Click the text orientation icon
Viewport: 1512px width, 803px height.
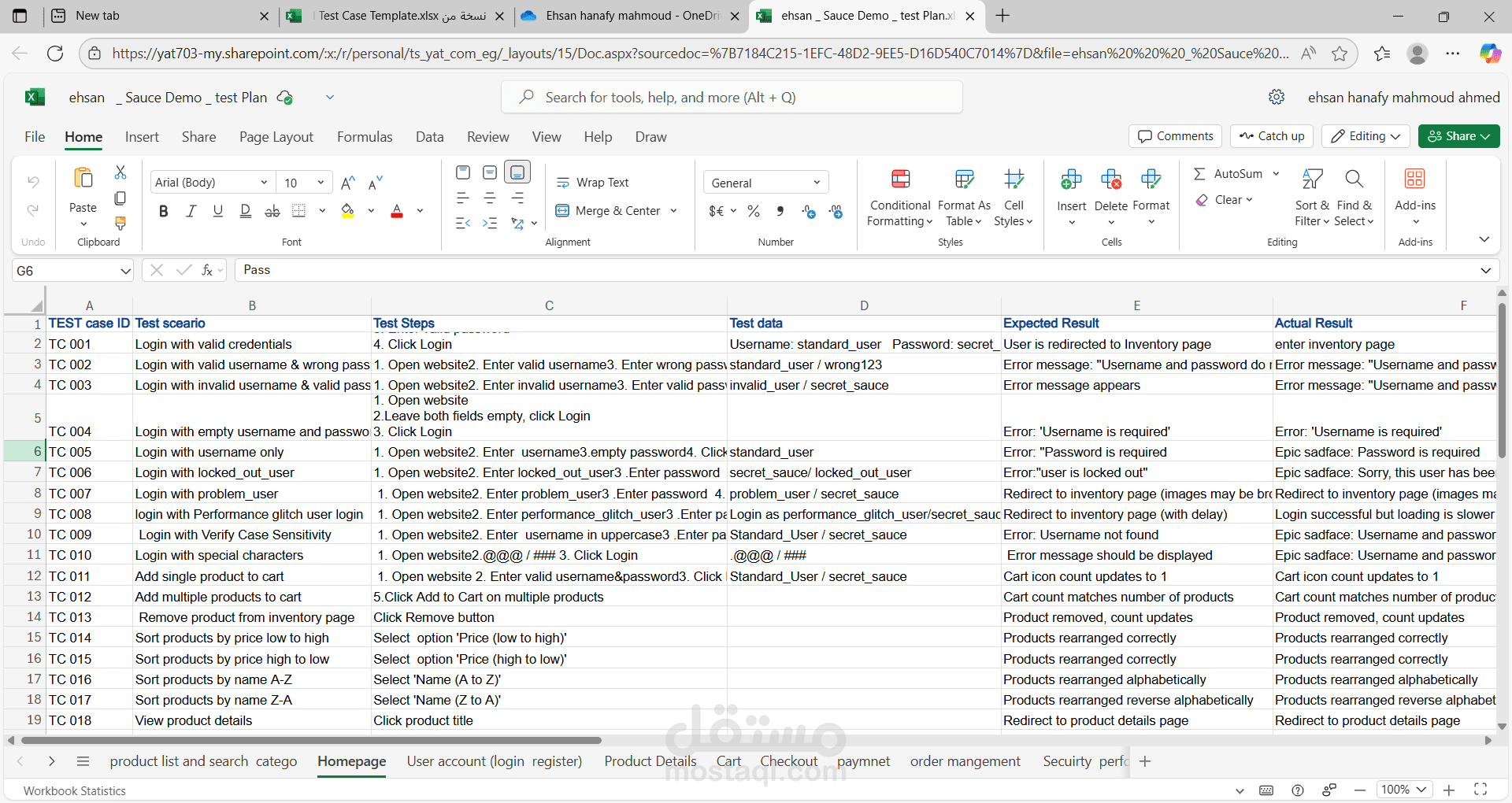click(517, 224)
